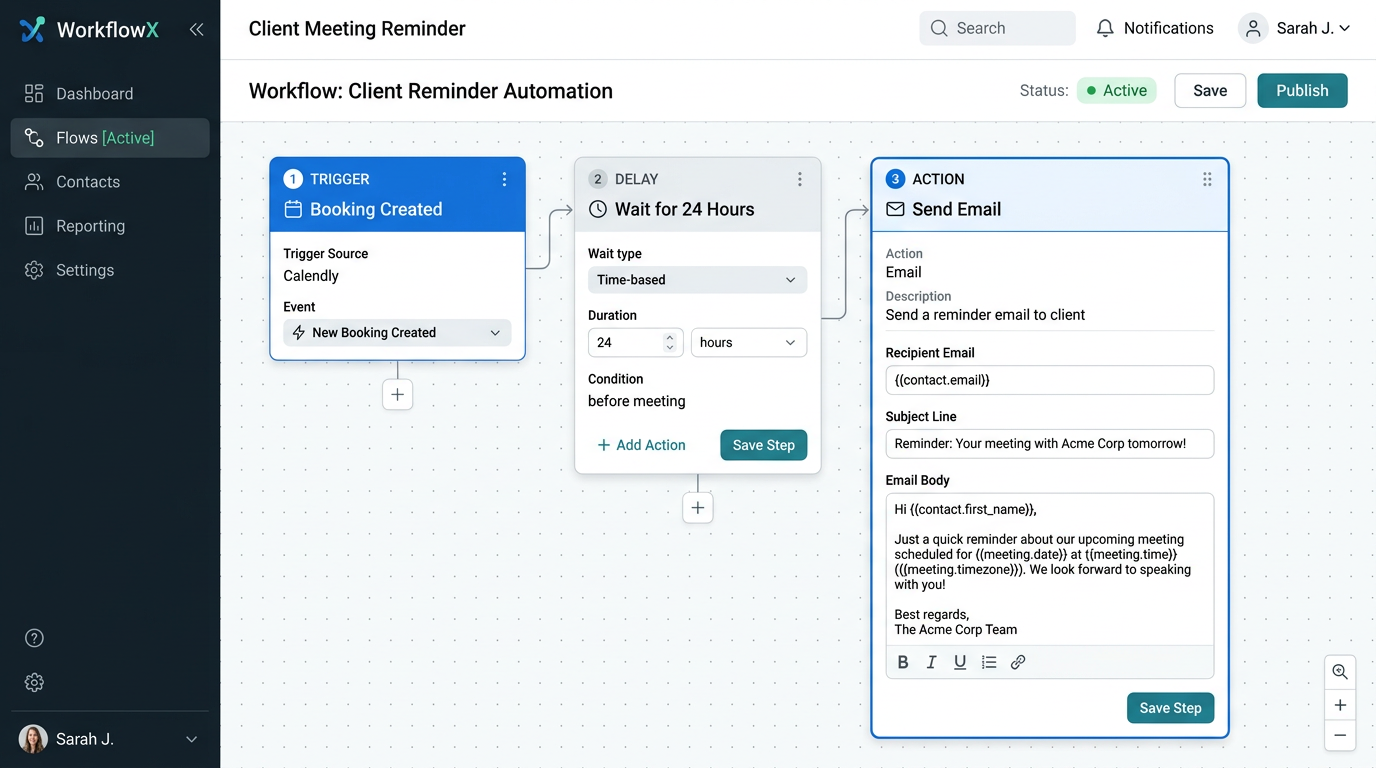Image resolution: width=1376 pixels, height=768 pixels.
Task: Click the Bold formatting icon
Action: click(x=903, y=662)
